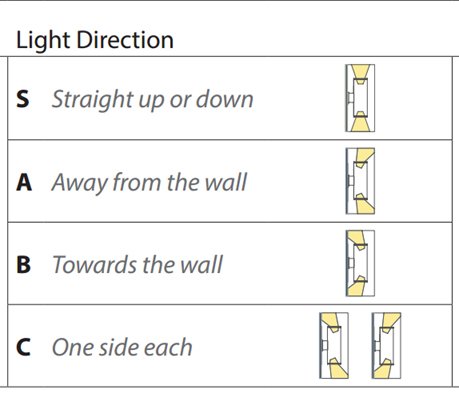Viewport: 459px width, 406px height.
Task: Click the Straight up or down fixture diagram
Action: pyautogui.click(x=360, y=98)
